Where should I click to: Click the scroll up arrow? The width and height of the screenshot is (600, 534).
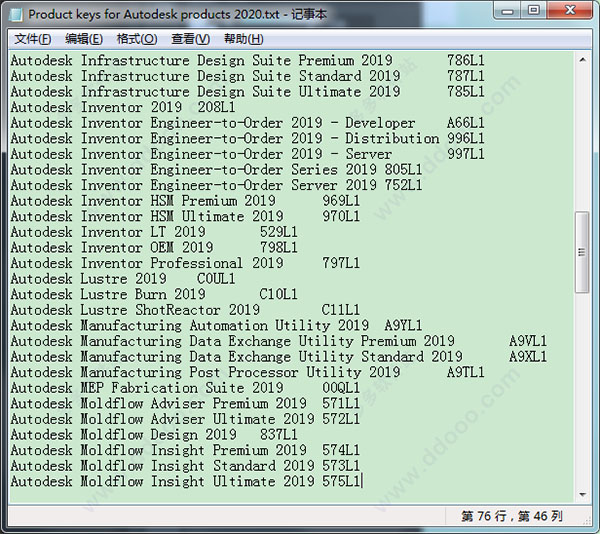coord(582,60)
